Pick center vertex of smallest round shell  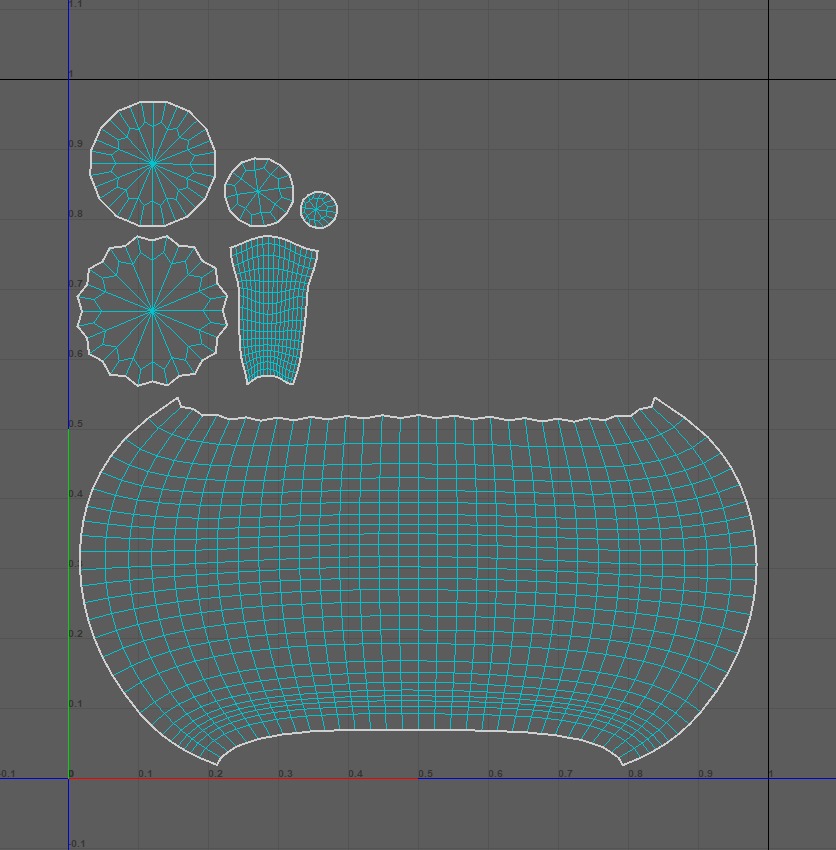pyautogui.click(x=316, y=209)
